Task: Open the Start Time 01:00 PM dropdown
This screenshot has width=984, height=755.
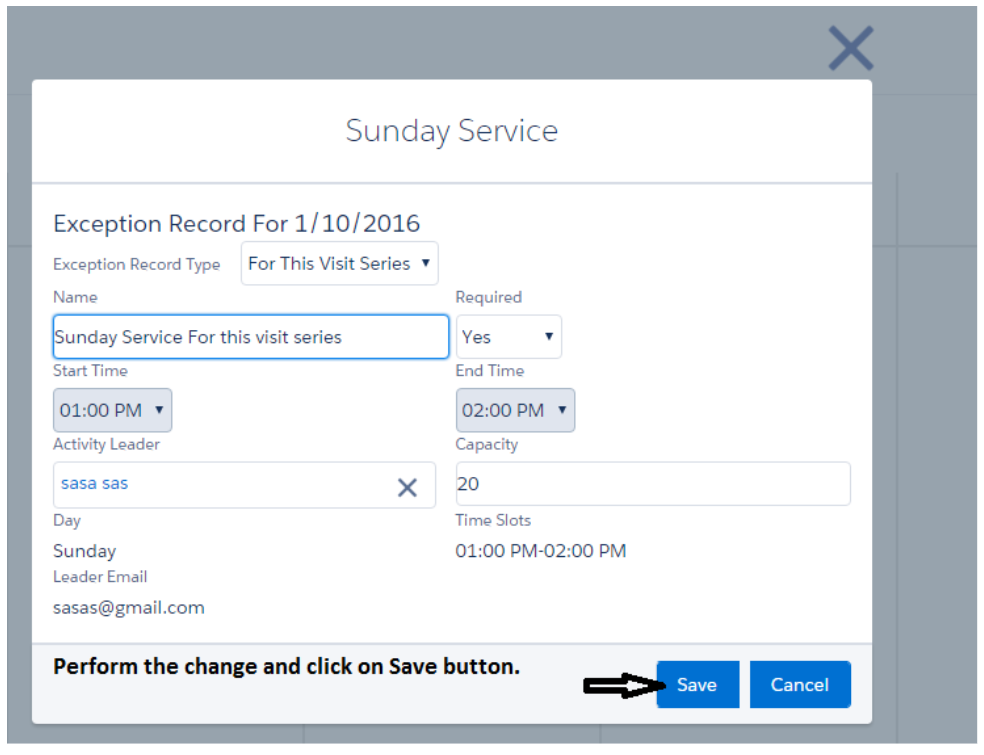Action: (x=112, y=410)
